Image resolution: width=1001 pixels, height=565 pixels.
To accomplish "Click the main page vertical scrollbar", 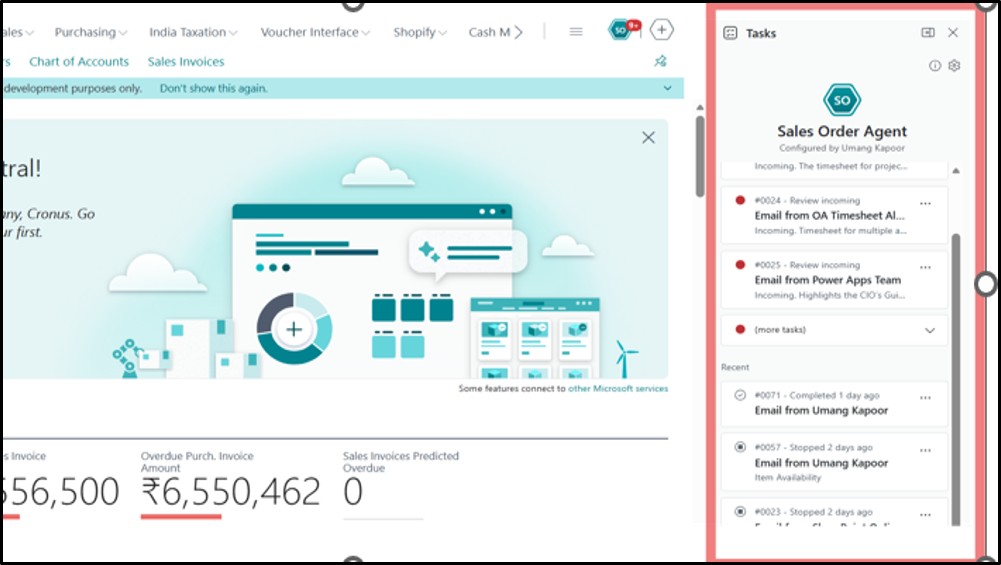I will [x=700, y=156].
